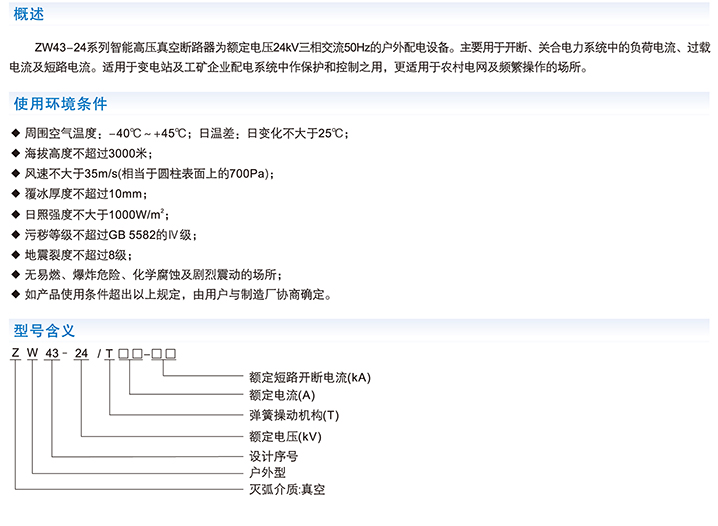The width and height of the screenshot is (718, 526).
Task: Select the 设计序号 label
Action: click(x=272, y=454)
